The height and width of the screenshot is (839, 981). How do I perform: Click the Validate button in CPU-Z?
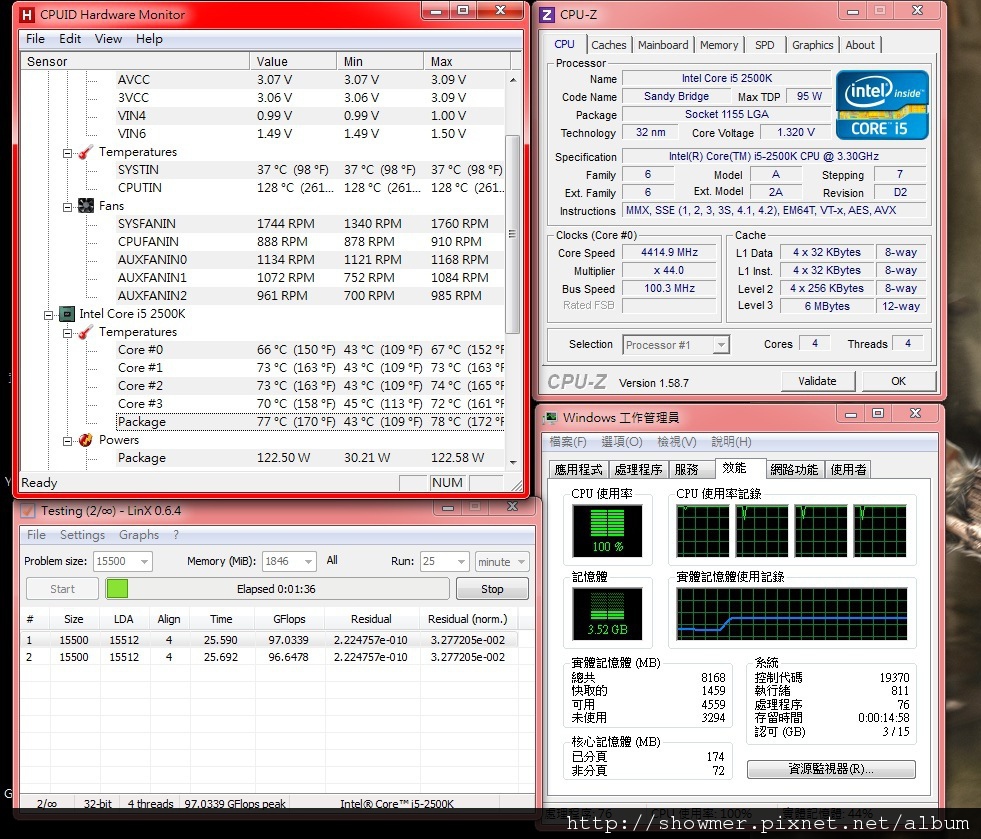tap(817, 381)
